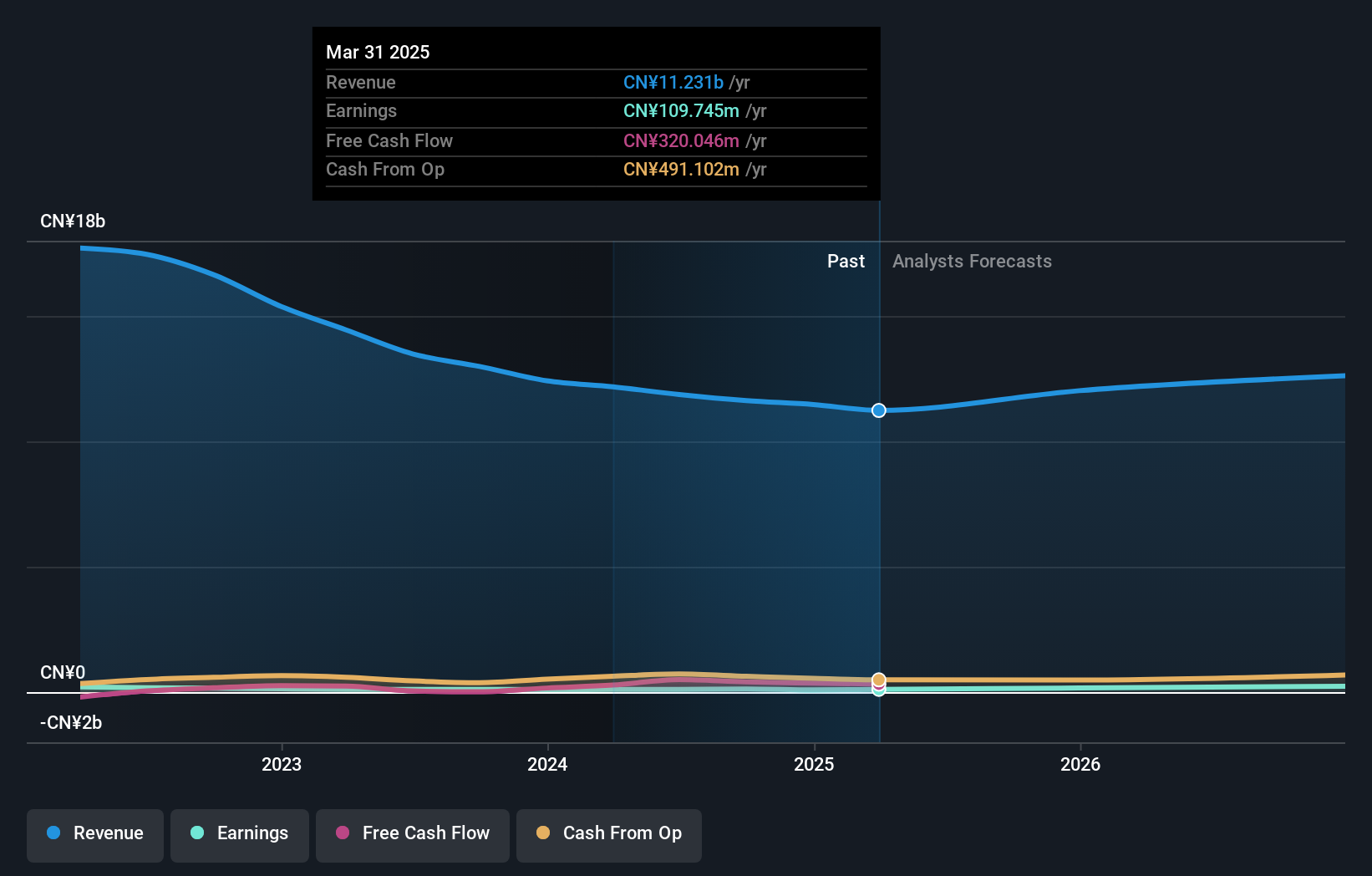Click the Mar 31 2025 tooltip date
Viewport: 1372px width, 876px height.
378,52
